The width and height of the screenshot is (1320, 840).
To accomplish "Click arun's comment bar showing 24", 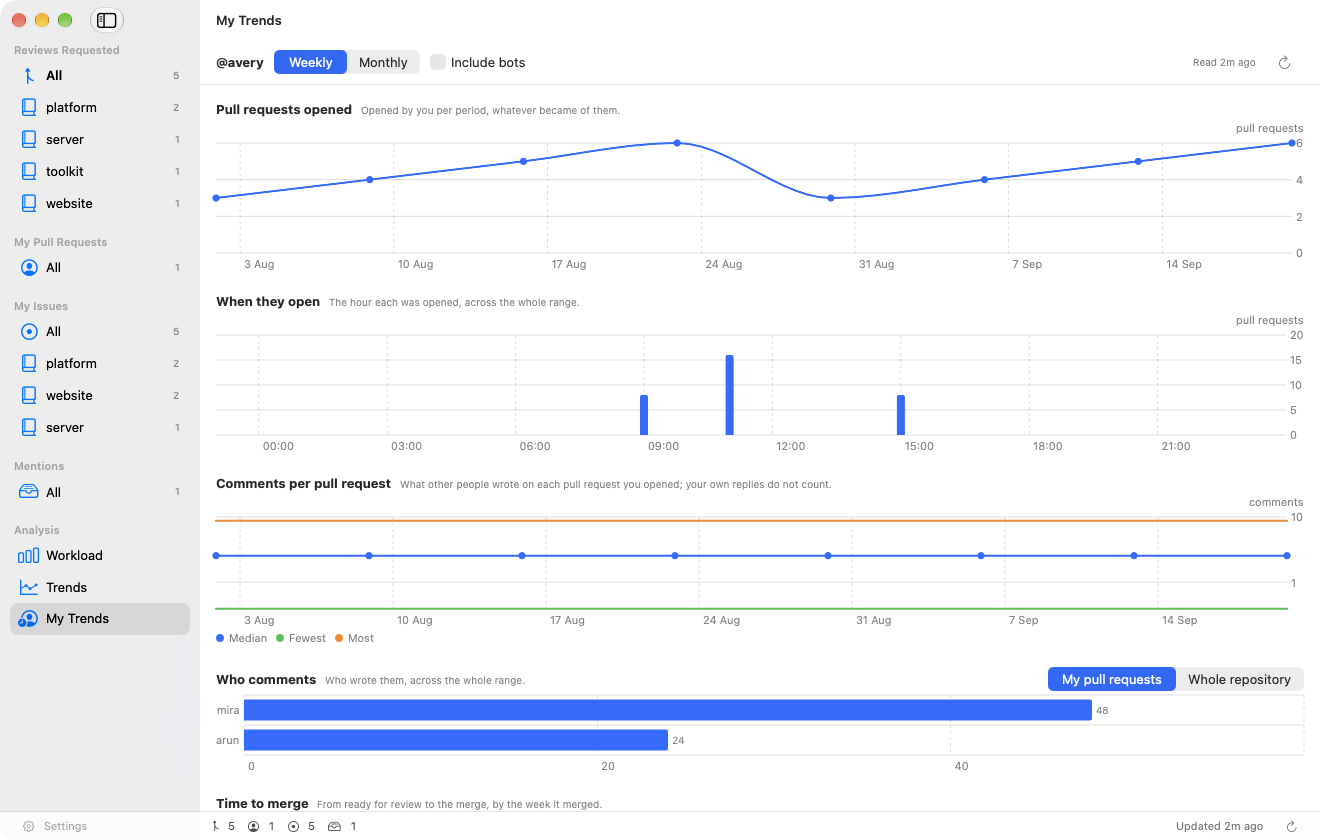I will click(456, 740).
